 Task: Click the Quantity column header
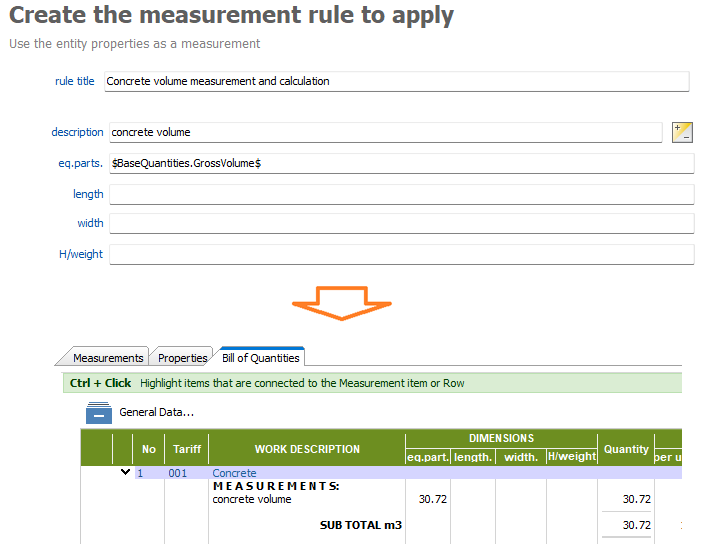[x=626, y=449]
